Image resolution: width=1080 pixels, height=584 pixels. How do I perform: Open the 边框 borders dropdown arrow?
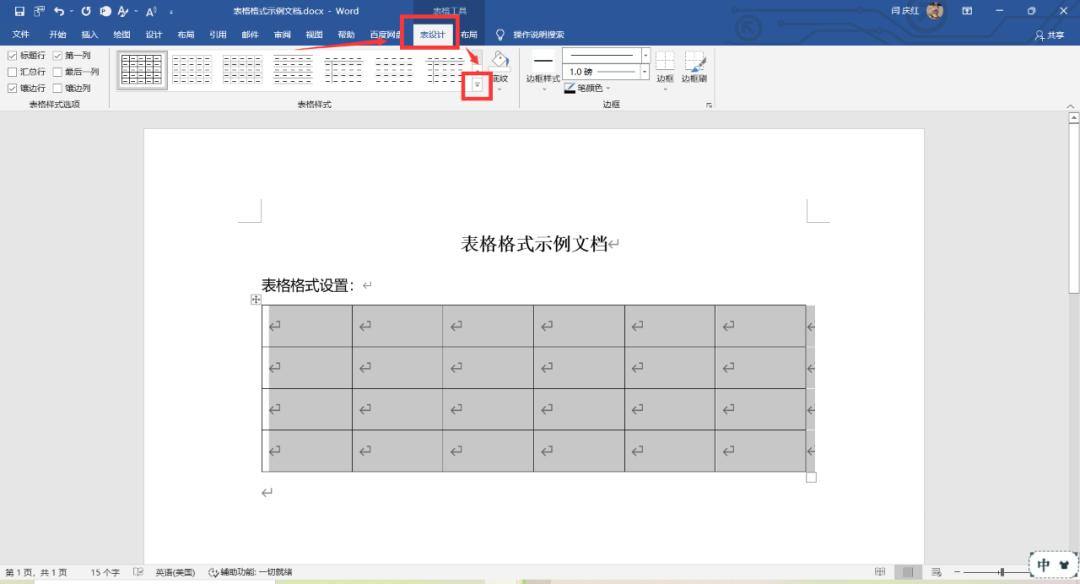click(665, 89)
